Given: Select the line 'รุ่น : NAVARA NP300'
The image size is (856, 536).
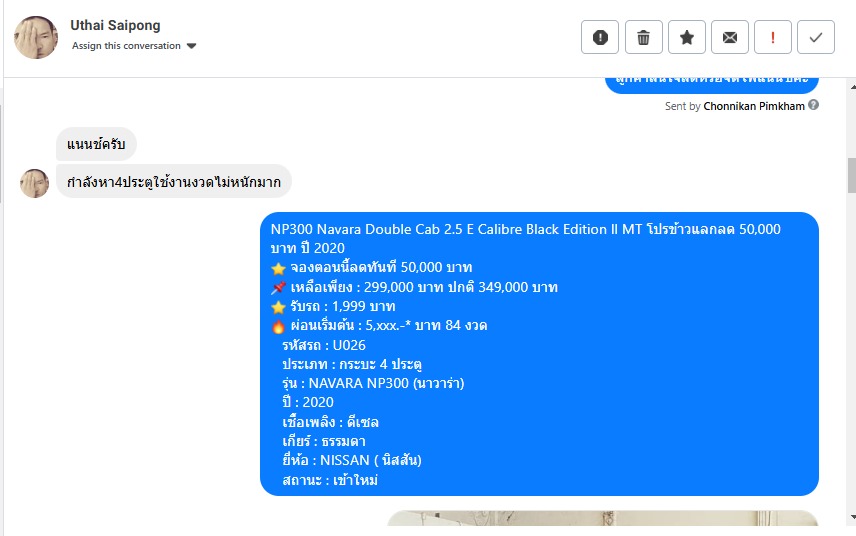Looking at the screenshot, I should point(373,383).
